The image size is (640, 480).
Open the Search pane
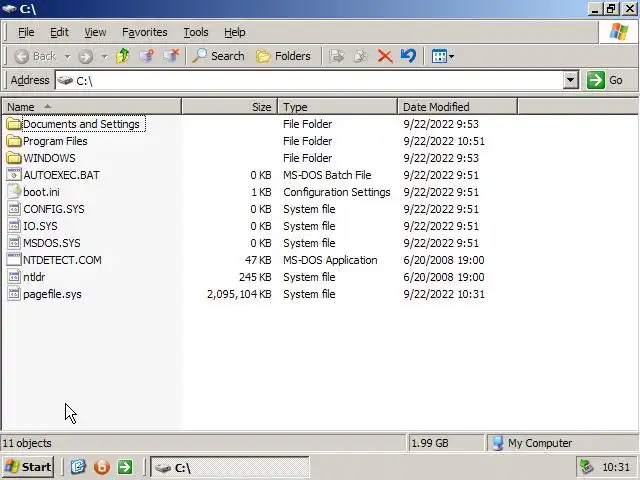218,56
